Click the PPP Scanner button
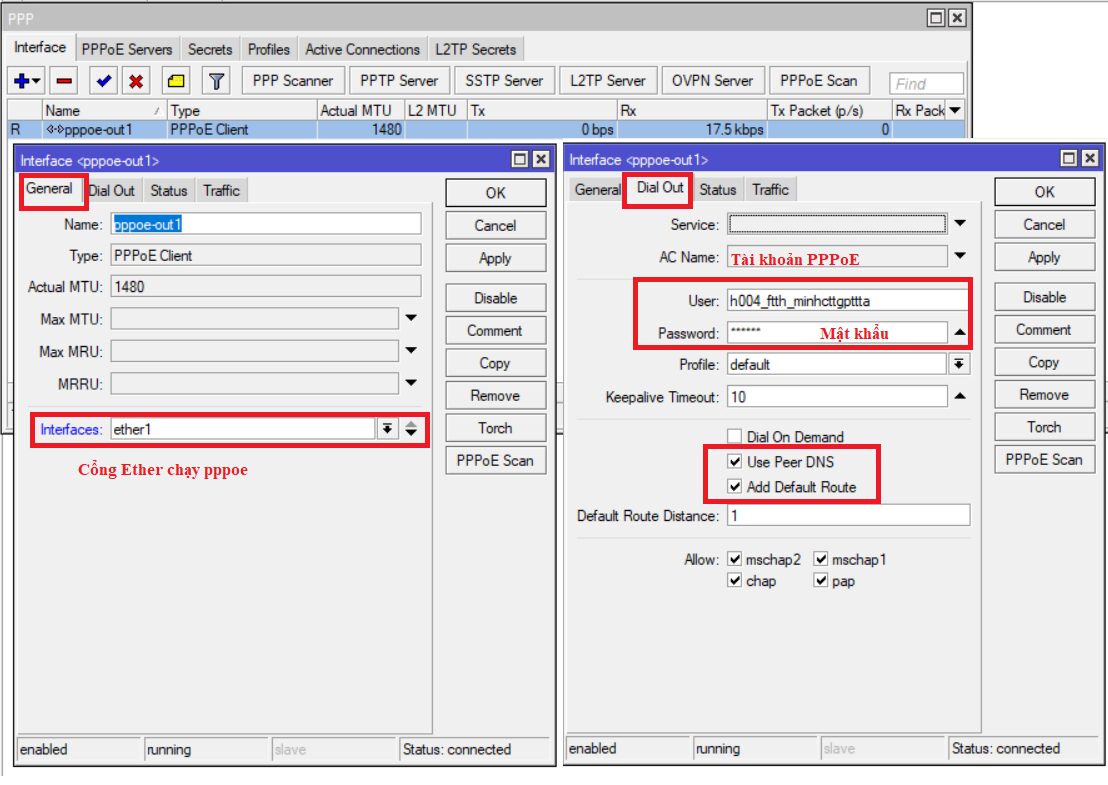 pos(292,81)
